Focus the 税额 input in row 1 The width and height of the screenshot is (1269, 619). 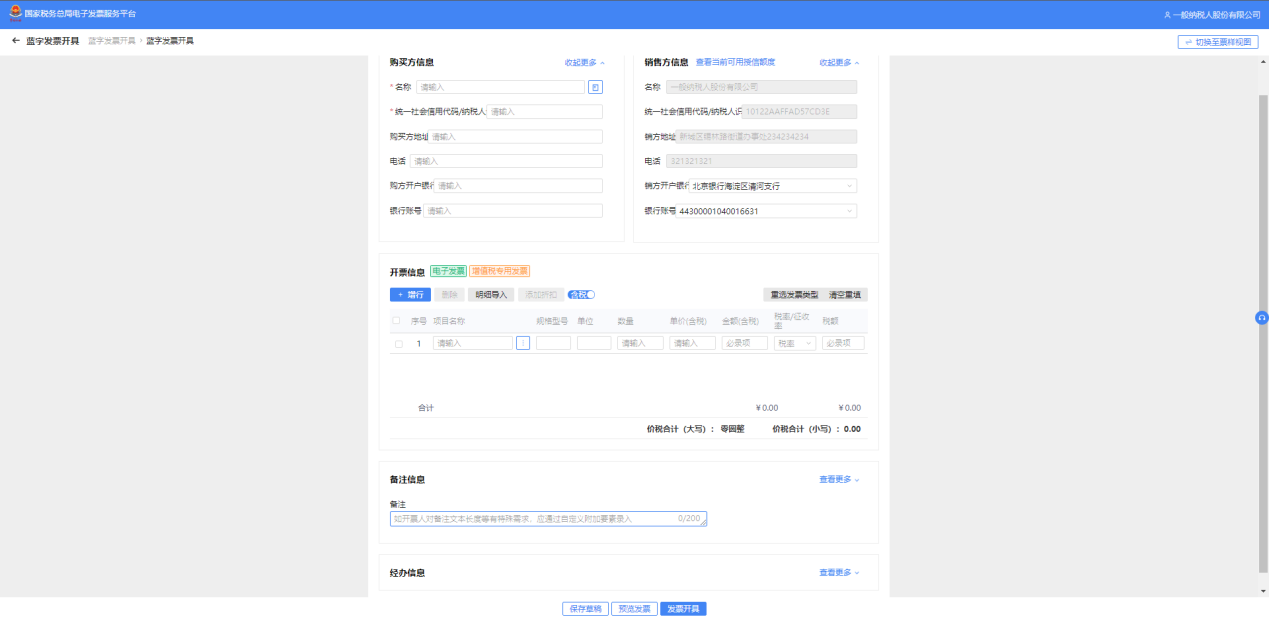843,343
